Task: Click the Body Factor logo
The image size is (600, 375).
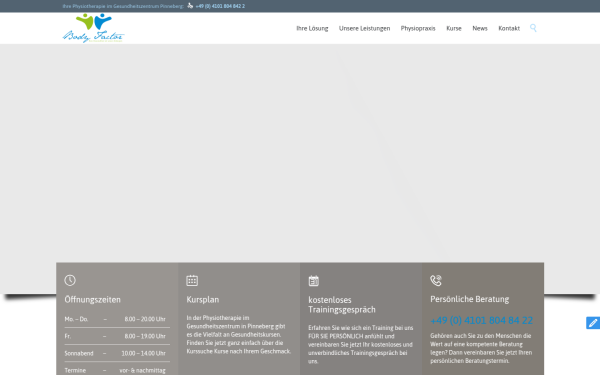Action: 94,28
